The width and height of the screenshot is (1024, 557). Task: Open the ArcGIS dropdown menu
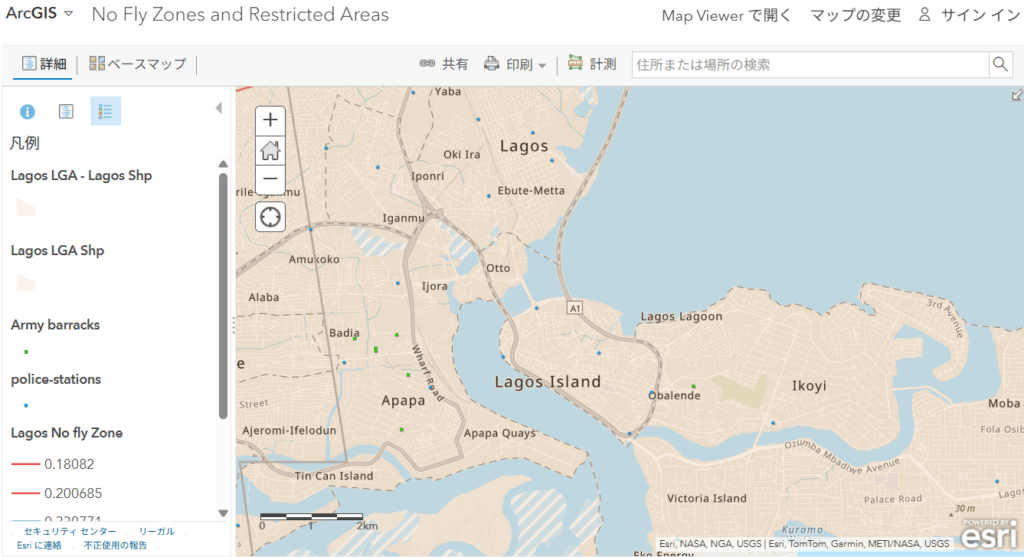click(40, 14)
